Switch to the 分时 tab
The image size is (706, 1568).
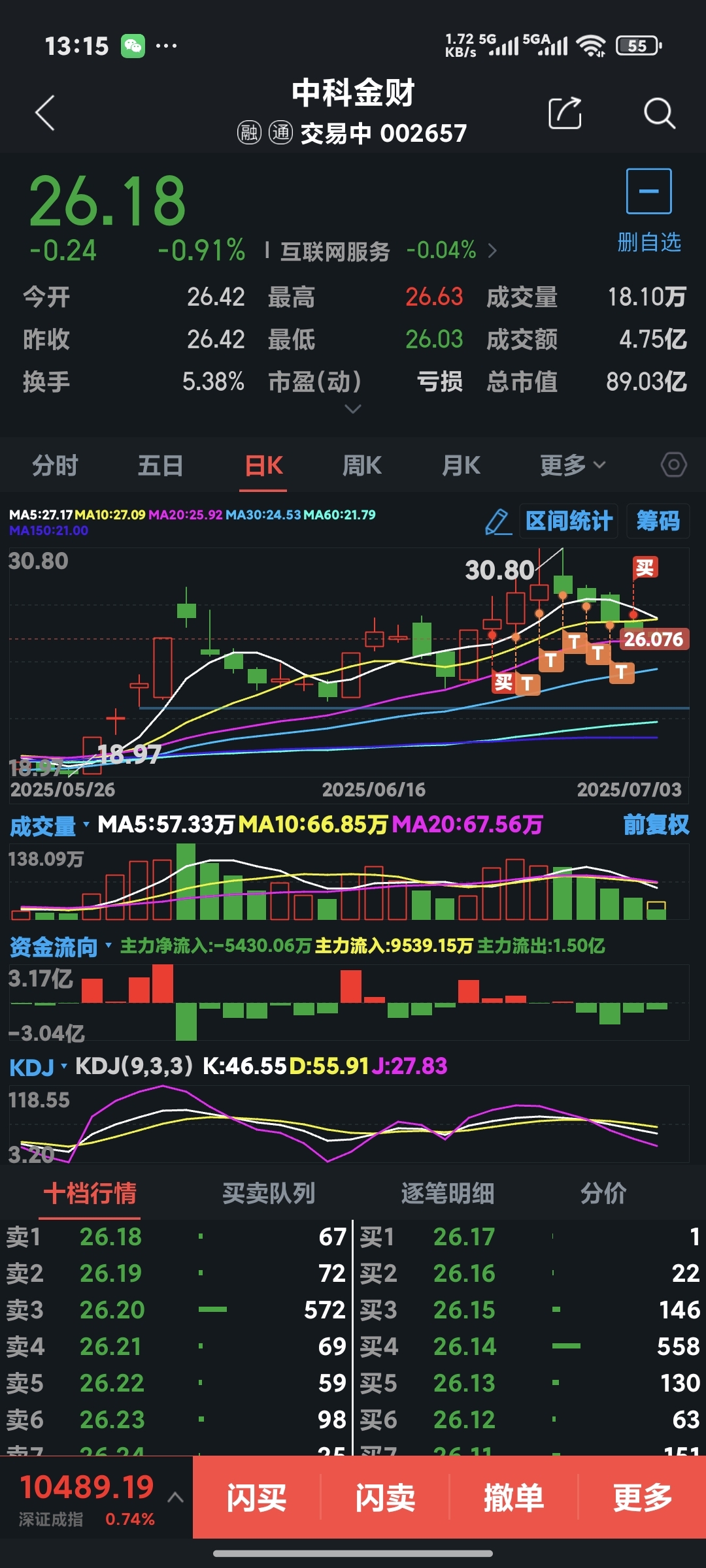click(x=55, y=465)
